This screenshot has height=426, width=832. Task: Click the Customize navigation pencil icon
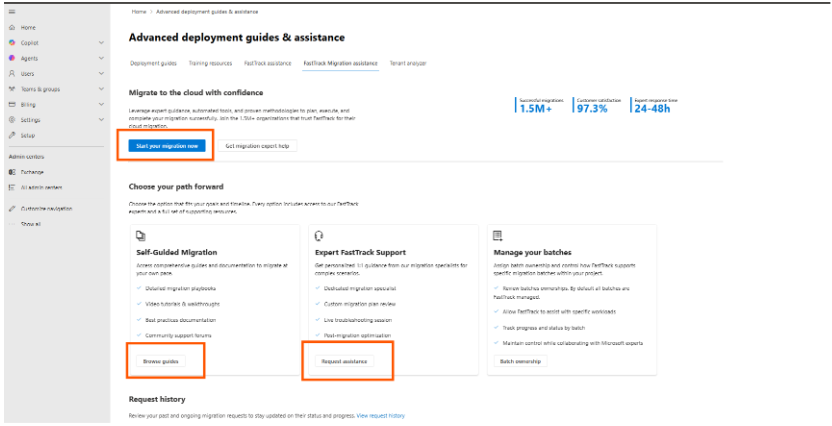(12, 208)
